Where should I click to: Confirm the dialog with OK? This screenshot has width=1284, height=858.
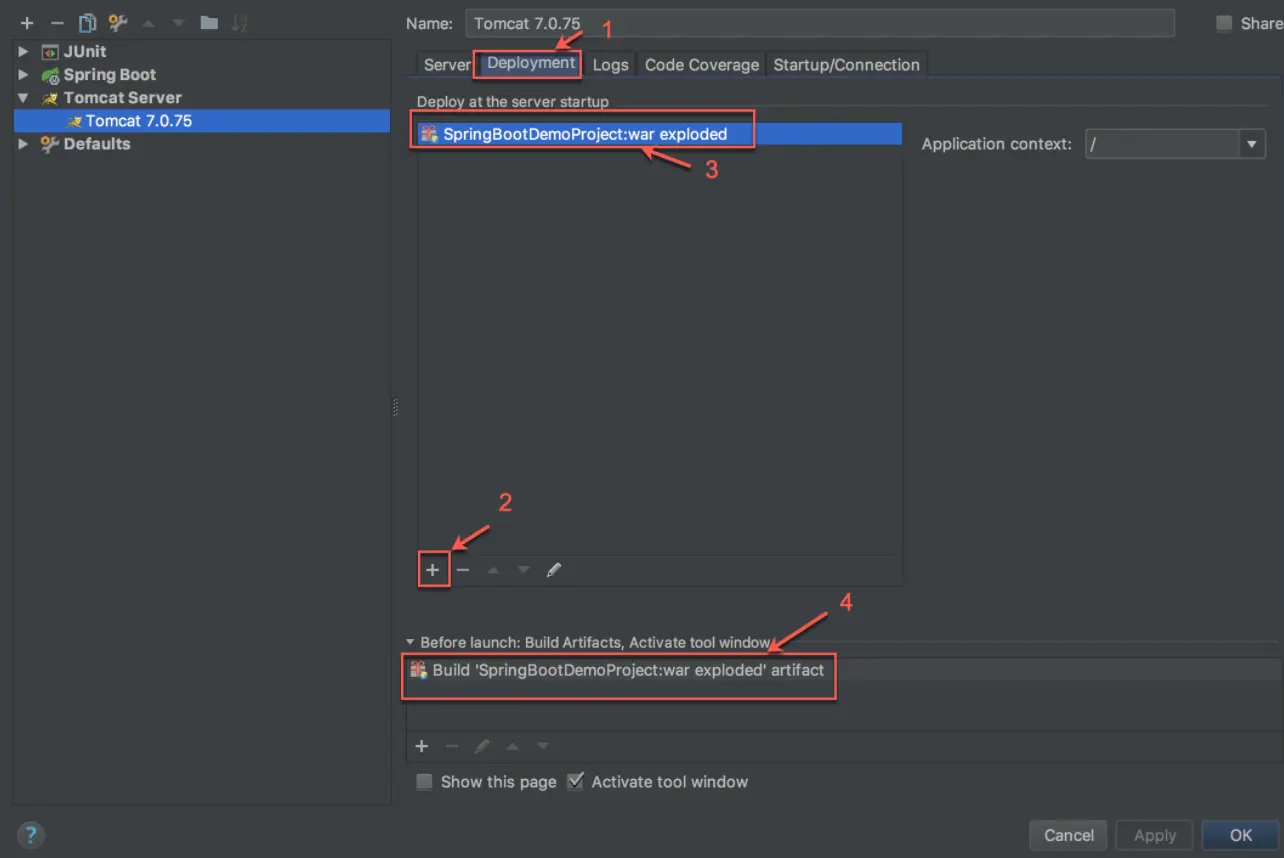click(x=1241, y=835)
